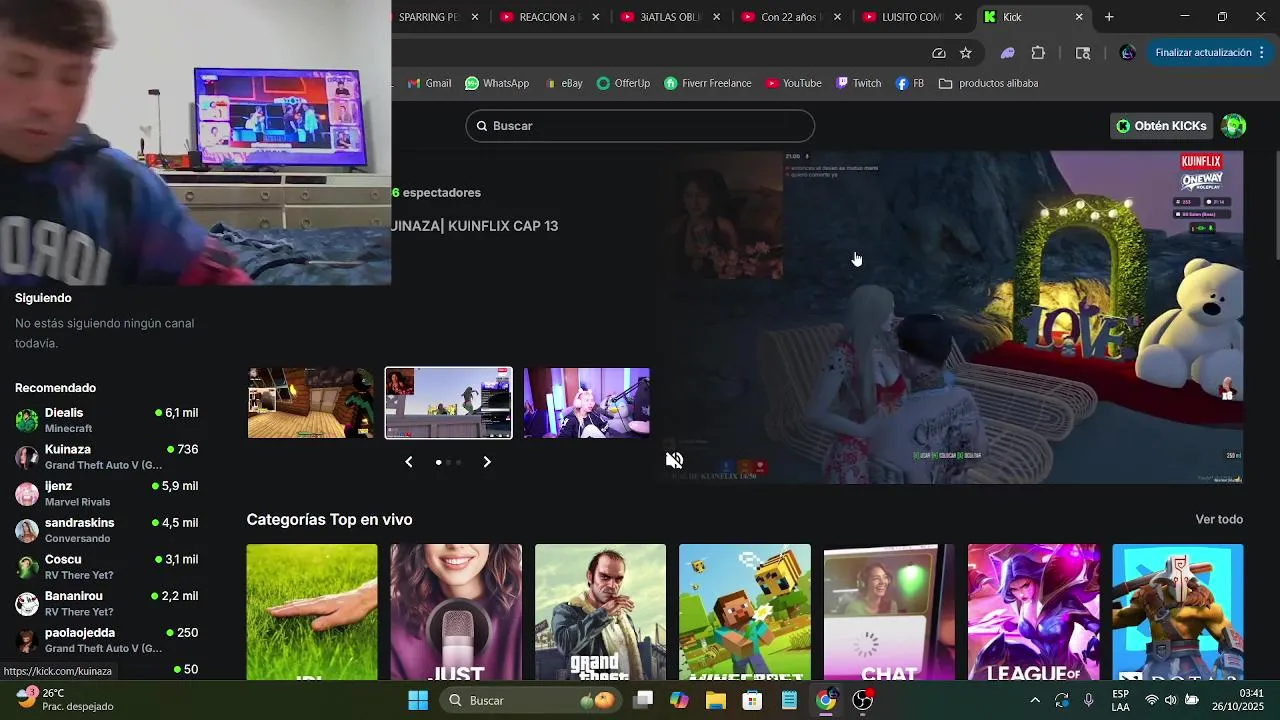Open Kuinaza recommended channel
This screenshot has width=1280, height=720.
106,457
